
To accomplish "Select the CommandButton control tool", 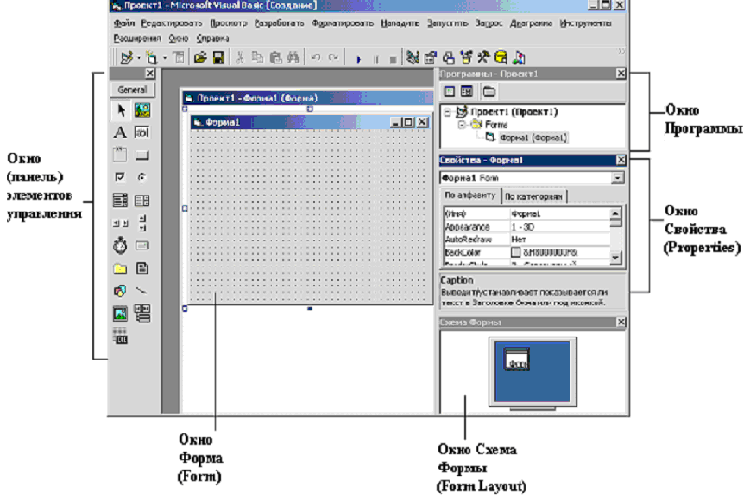I will pos(142,155).
